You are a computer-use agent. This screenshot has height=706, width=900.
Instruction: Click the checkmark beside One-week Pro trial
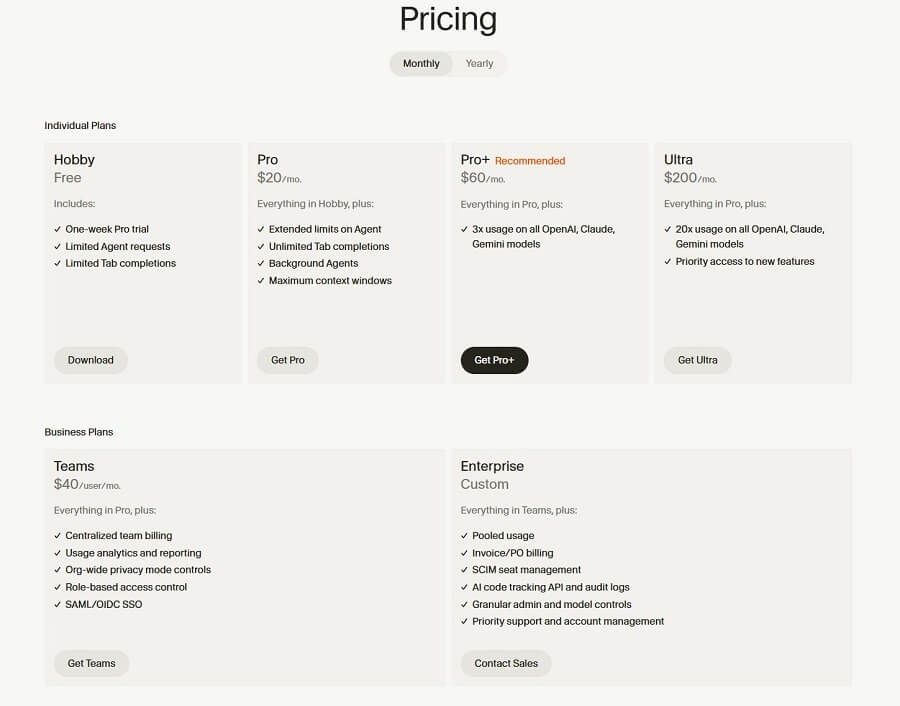pyautogui.click(x=57, y=229)
